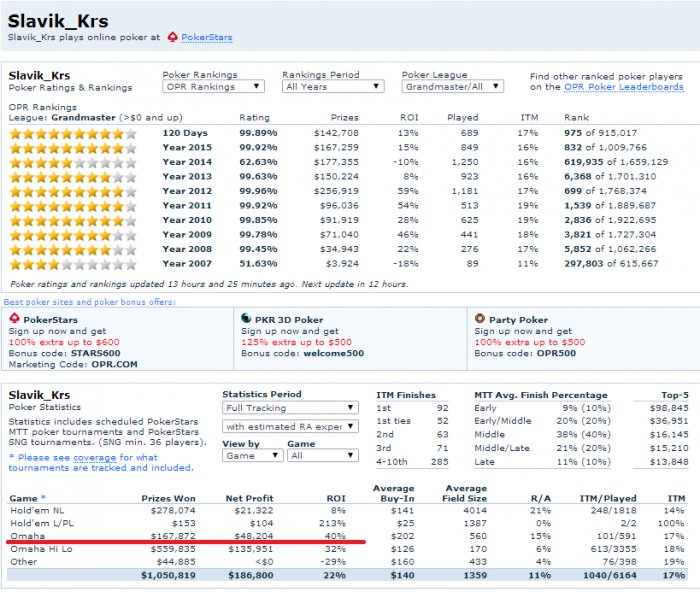The height and width of the screenshot is (592, 700).
Task: Open the Game filter dropdown set to All
Action: click(x=323, y=456)
